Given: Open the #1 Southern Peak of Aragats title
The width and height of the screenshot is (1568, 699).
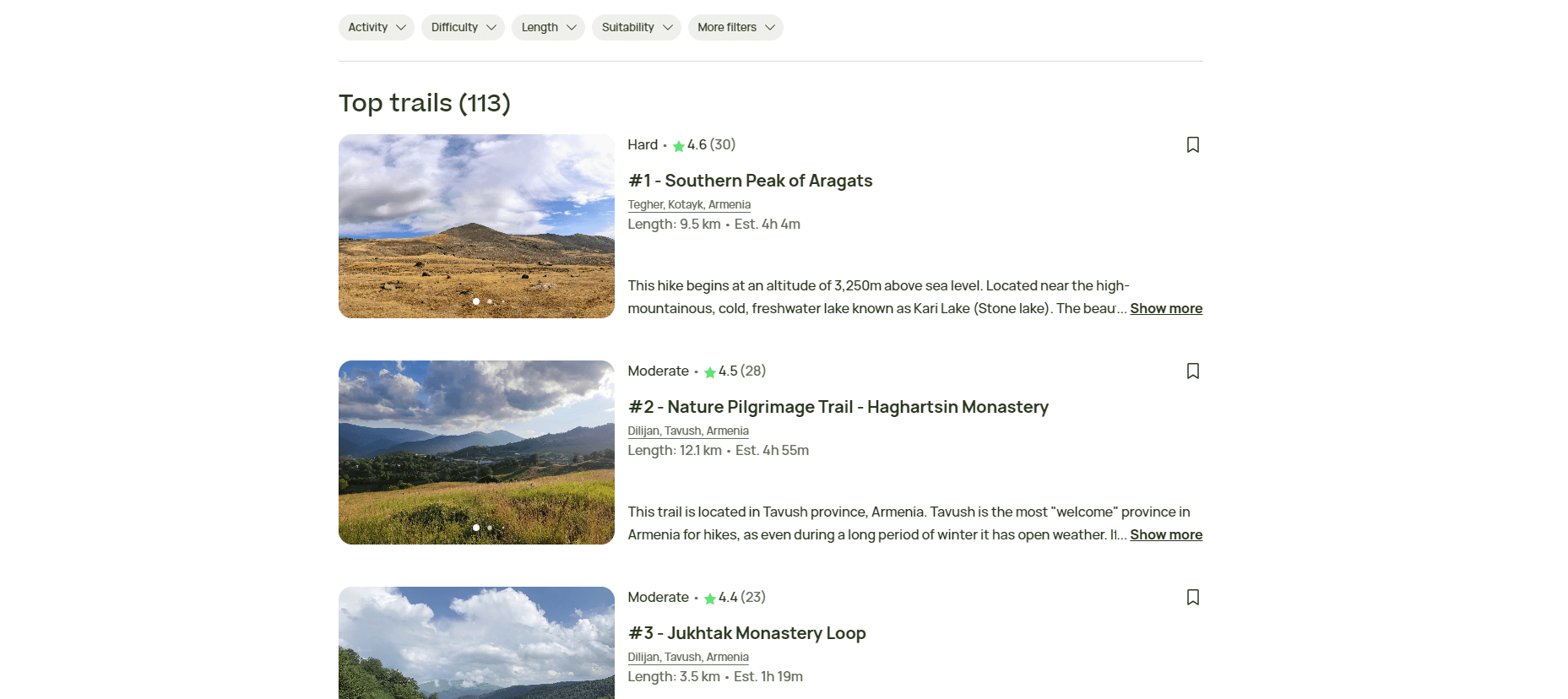Looking at the screenshot, I should click(750, 181).
